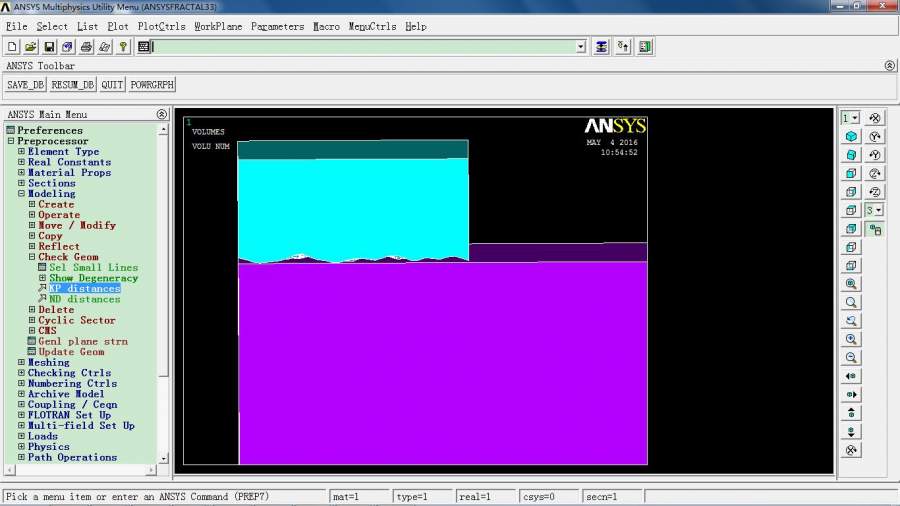Expand the Element Type tree node
This screenshot has height=506, width=900.
click(21, 151)
